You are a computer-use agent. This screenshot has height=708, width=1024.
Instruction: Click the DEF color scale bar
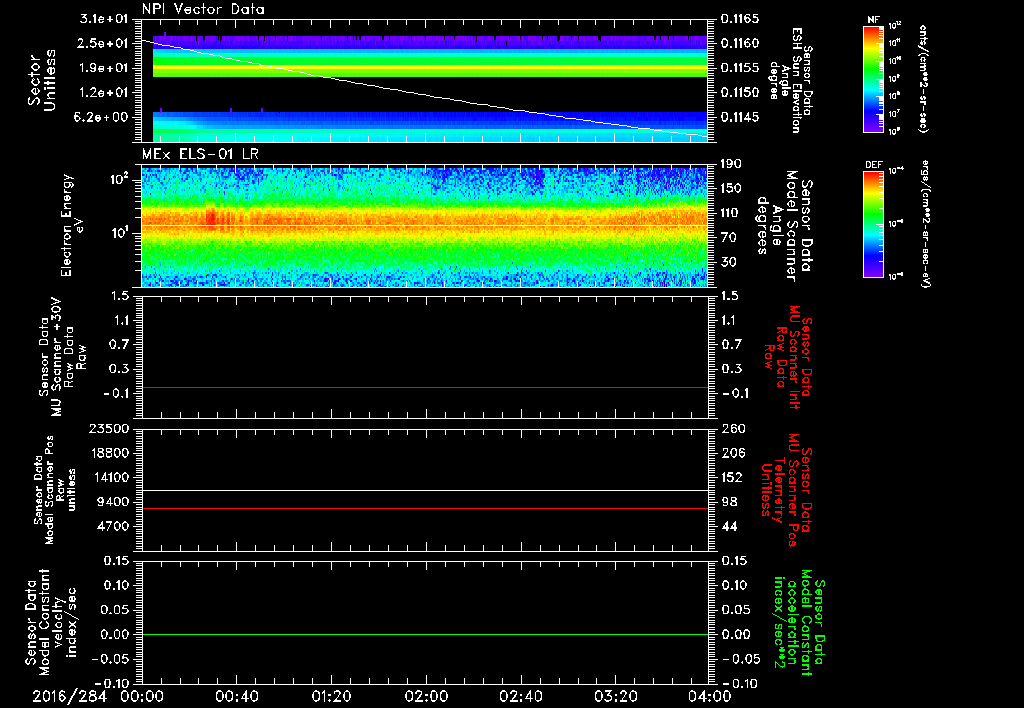click(871, 225)
